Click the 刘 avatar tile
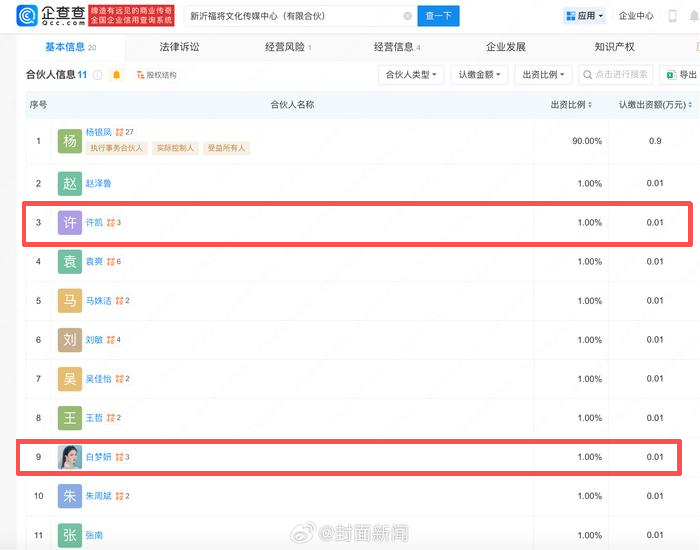 70,340
